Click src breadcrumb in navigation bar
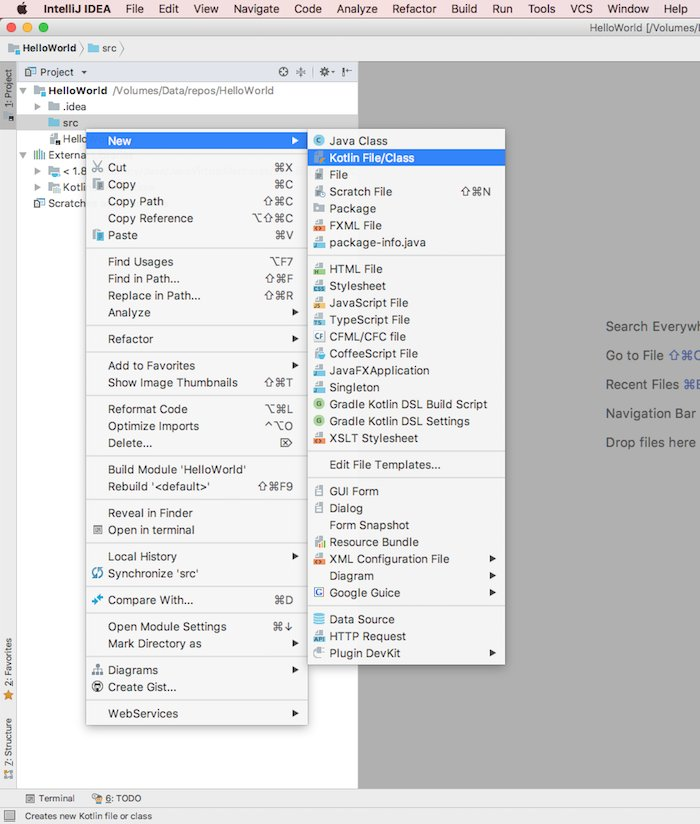The height and width of the screenshot is (824, 700). click(102, 48)
